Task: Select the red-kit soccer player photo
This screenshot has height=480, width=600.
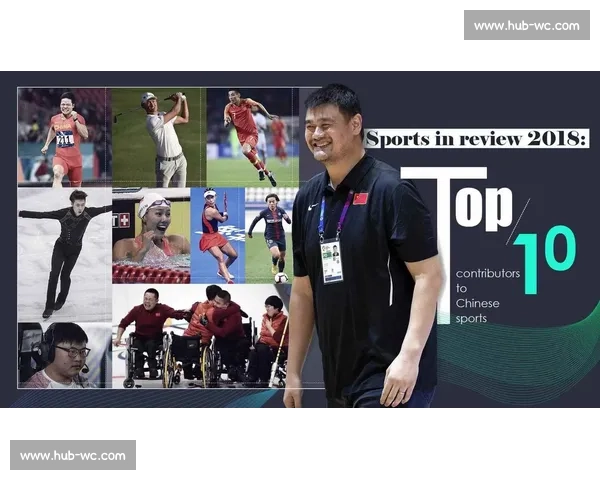Action: pyautogui.click(x=253, y=137)
